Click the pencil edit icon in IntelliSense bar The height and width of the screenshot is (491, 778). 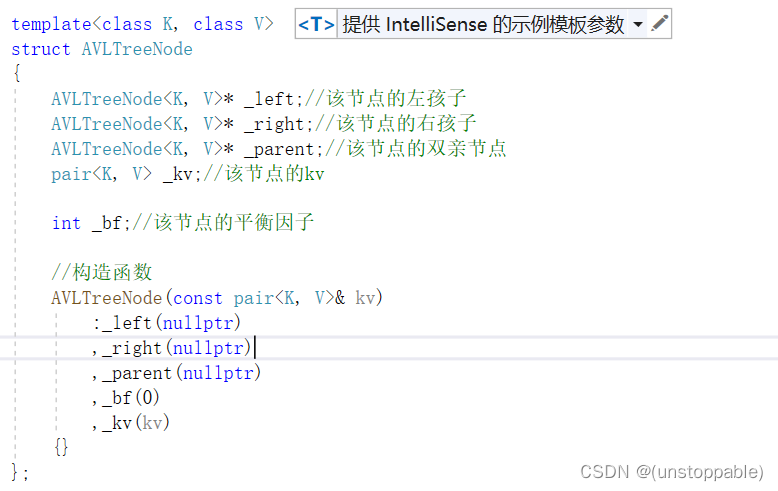click(659, 24)
